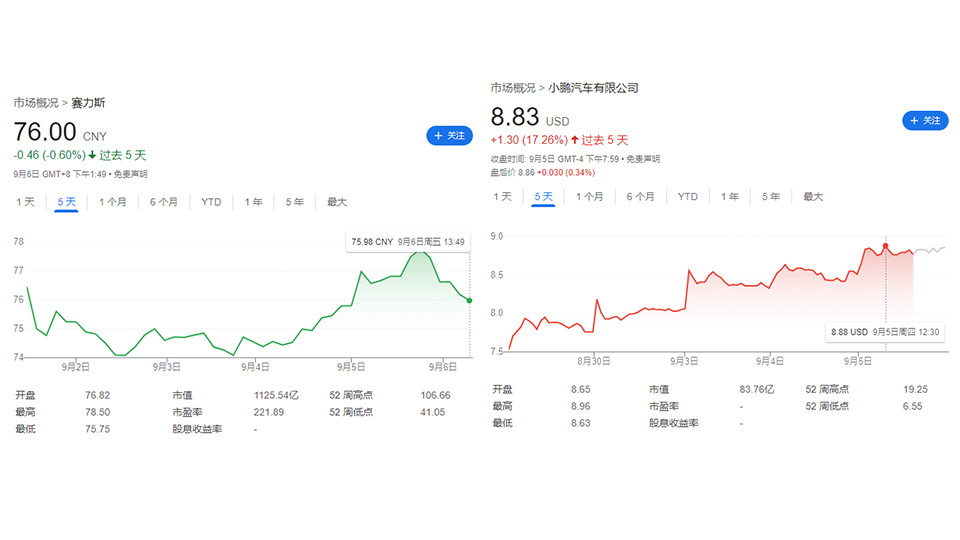Choose the 1 年 range for 赛力斯
This screenshot has height=540, width=960.
(x=253, y=201)
